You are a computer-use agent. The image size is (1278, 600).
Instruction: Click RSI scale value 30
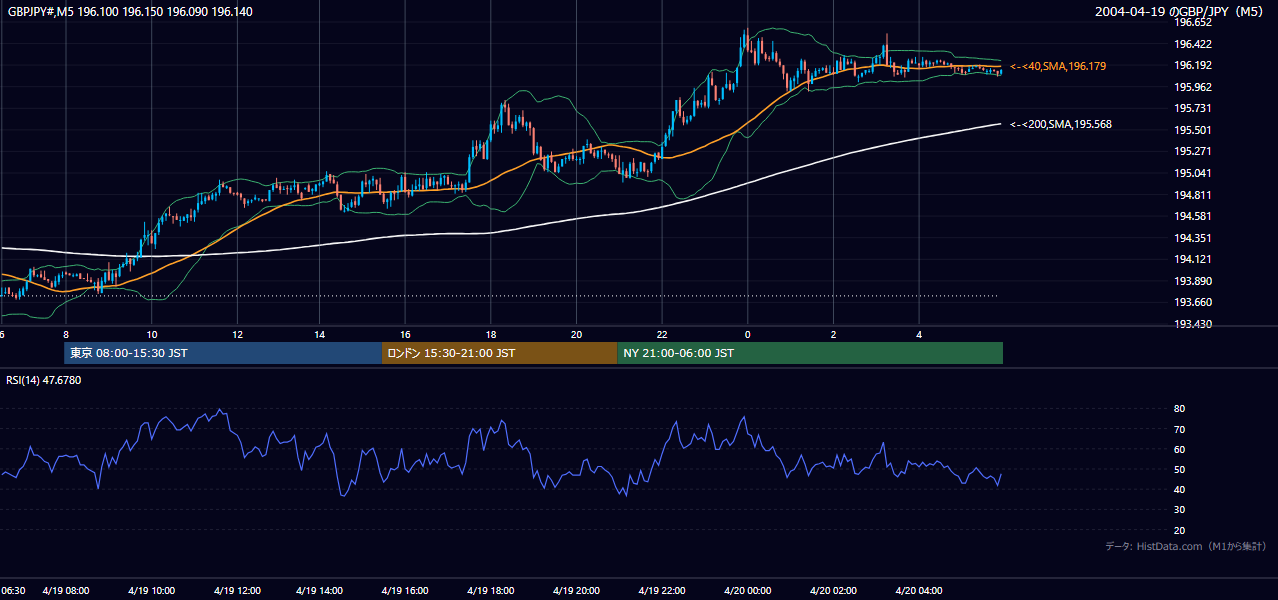tap(1179, 510)
